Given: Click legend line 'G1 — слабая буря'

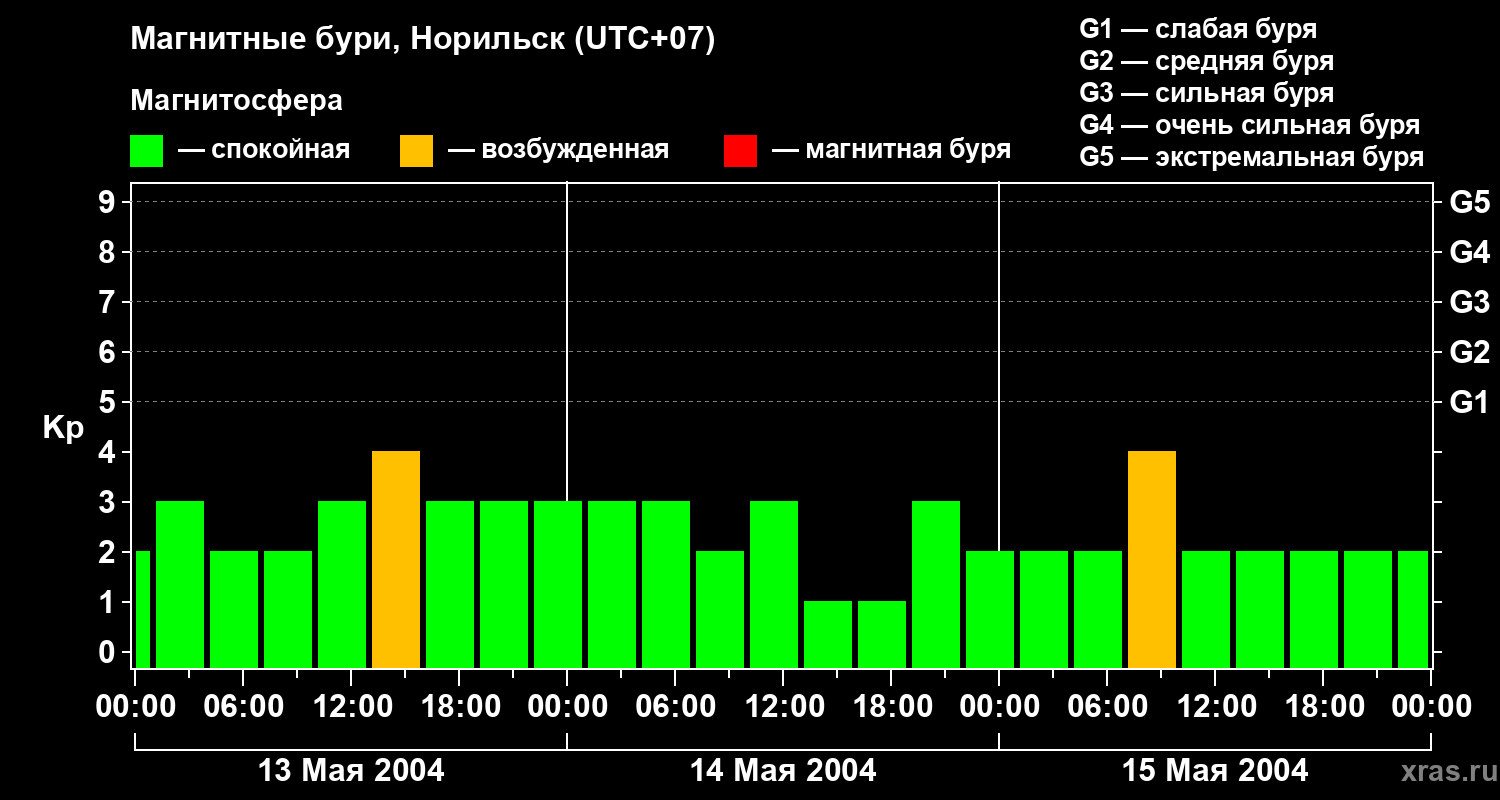Looking at the screenshot, I should coord(1198,29).
